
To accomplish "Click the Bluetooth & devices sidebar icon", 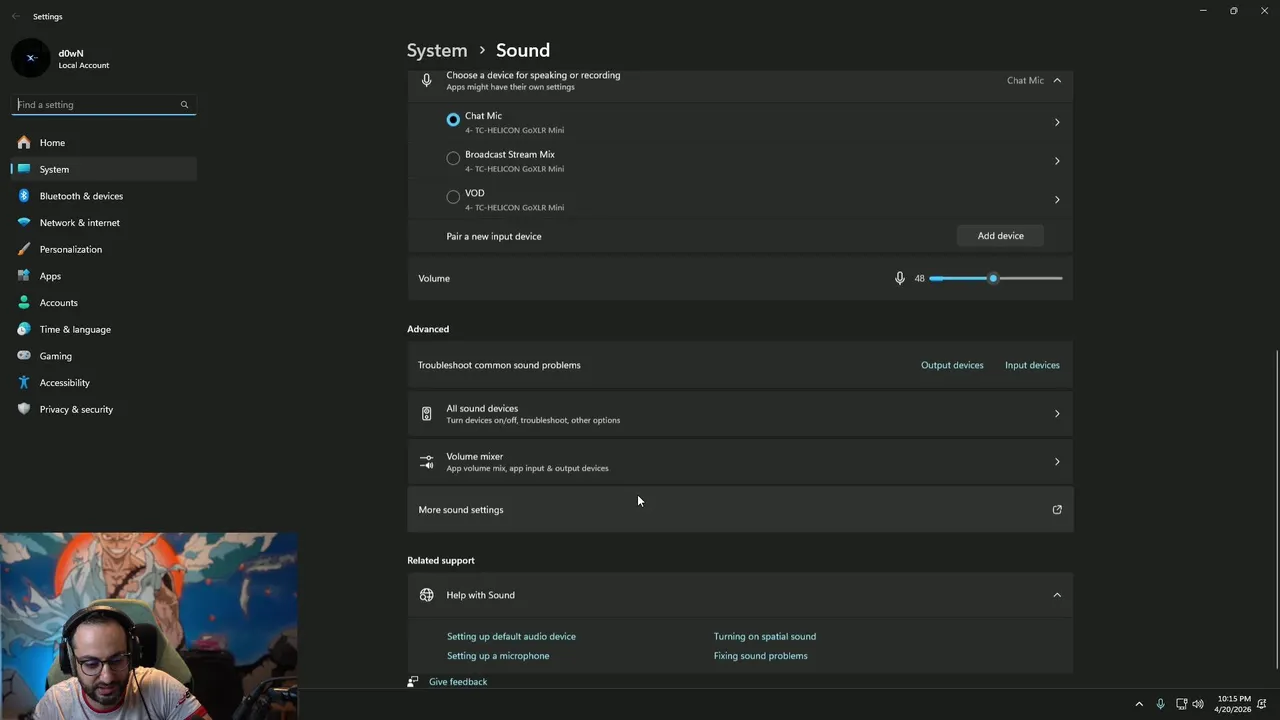I will 24,196.
